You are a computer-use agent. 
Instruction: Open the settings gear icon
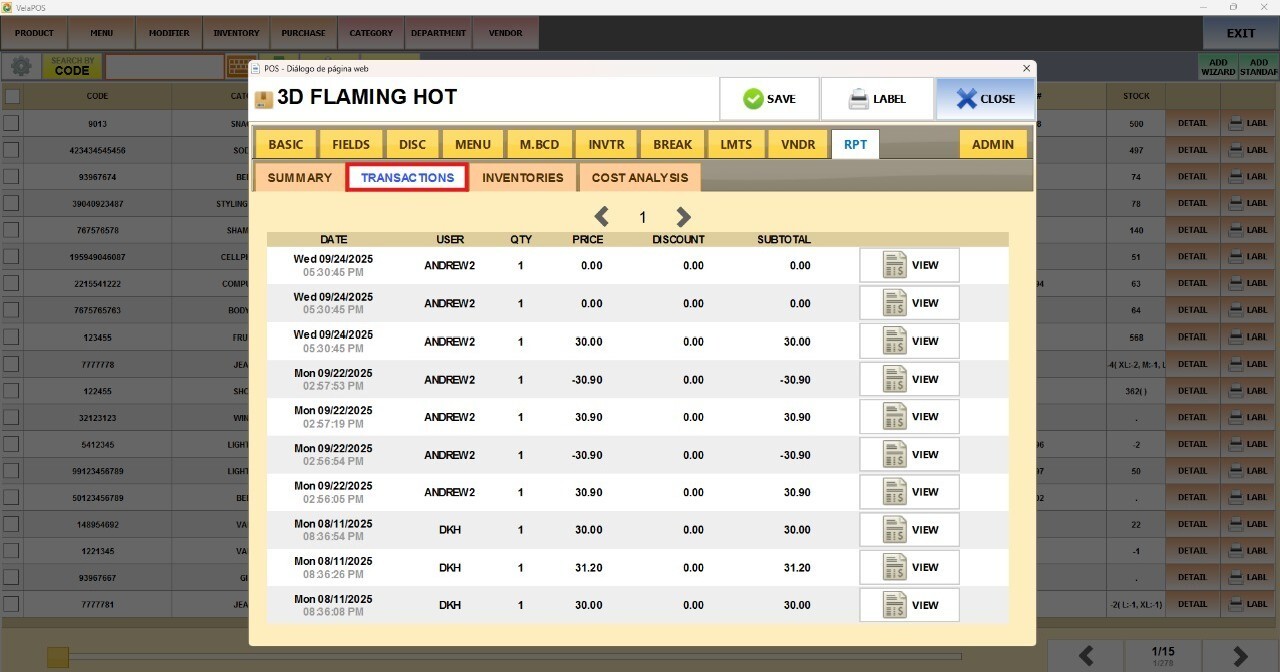(20, 67)
